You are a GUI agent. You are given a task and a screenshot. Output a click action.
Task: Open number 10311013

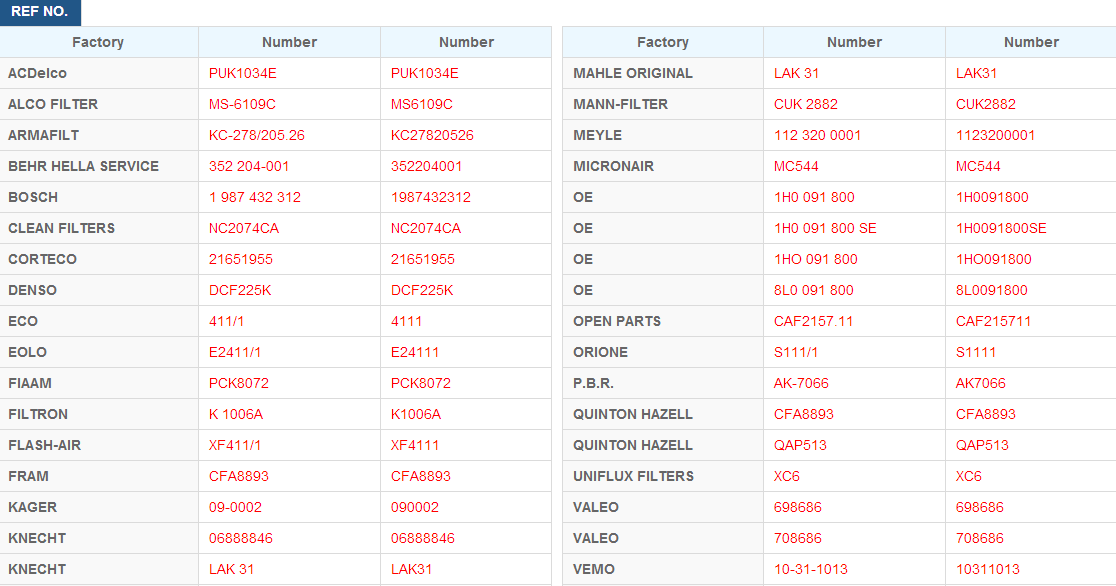(x=988, y=569)
